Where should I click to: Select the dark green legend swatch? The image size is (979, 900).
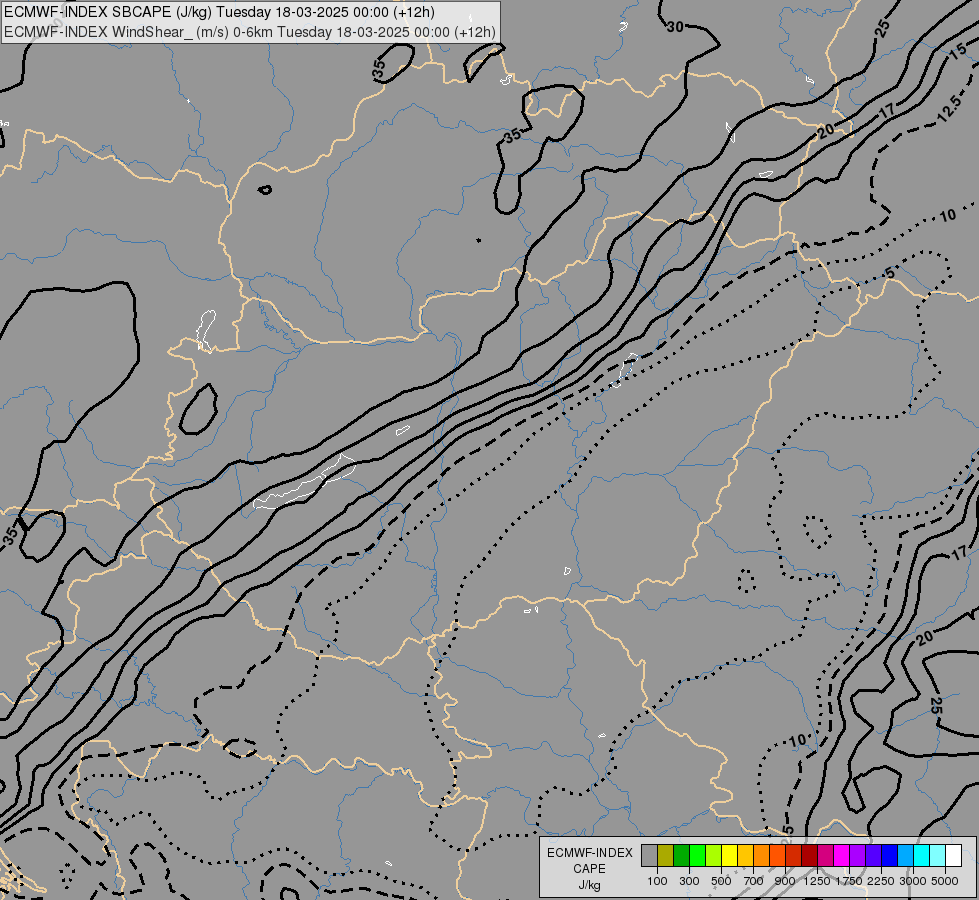tap(681, 855)
